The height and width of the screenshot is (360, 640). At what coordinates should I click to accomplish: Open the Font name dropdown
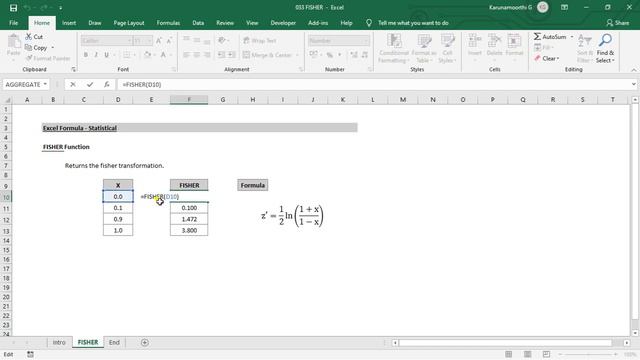coord(130,41)
